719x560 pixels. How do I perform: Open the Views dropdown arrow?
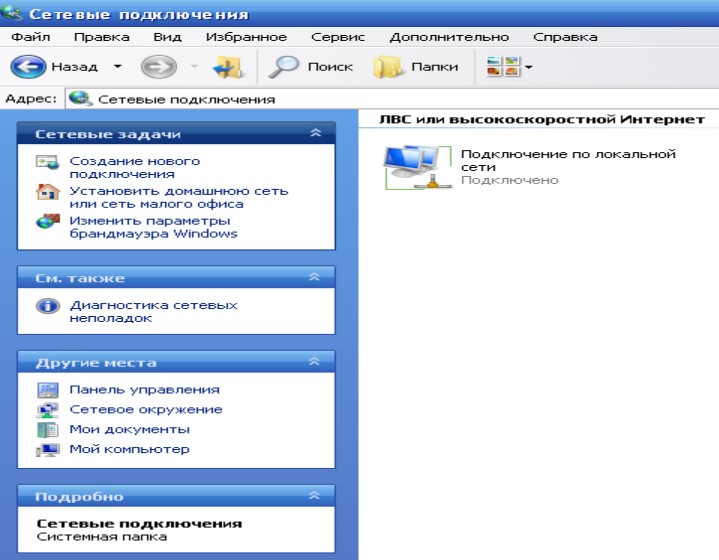pos(529,67)
